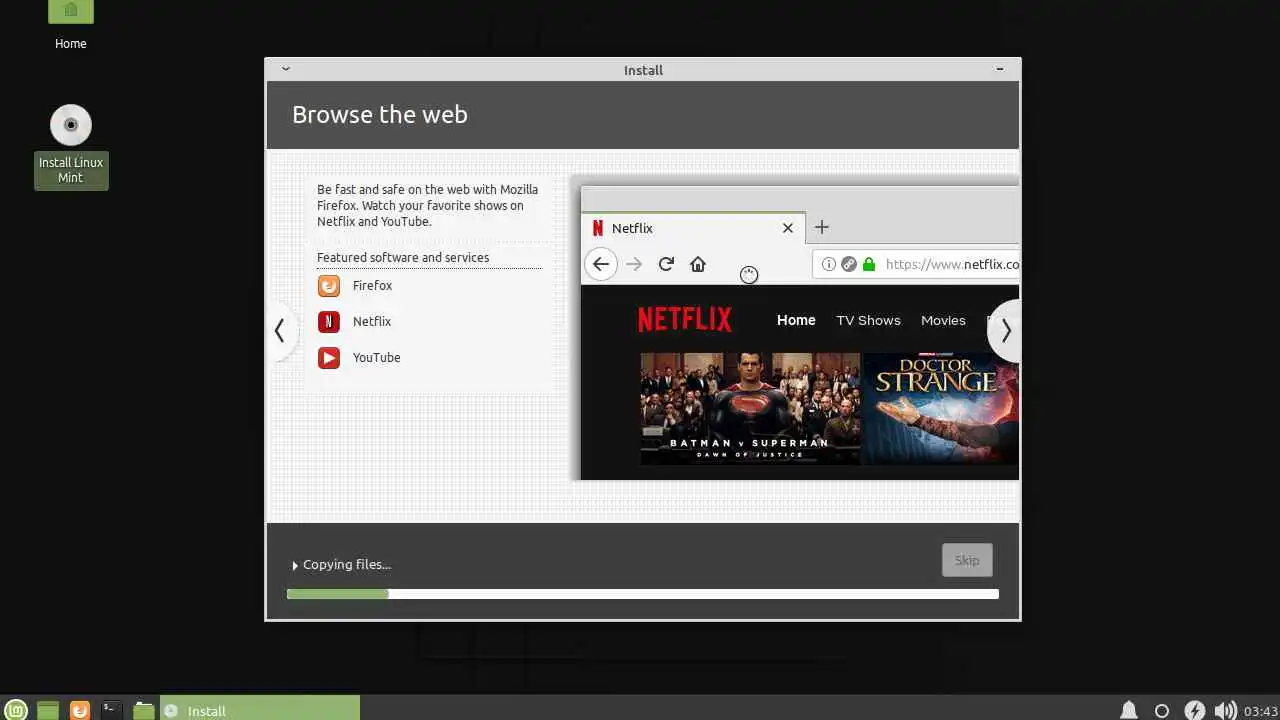The height and width of the screenshot is (720, 1280).
Task: Open a new tab with plus icon
Action: tap(822, 227)
